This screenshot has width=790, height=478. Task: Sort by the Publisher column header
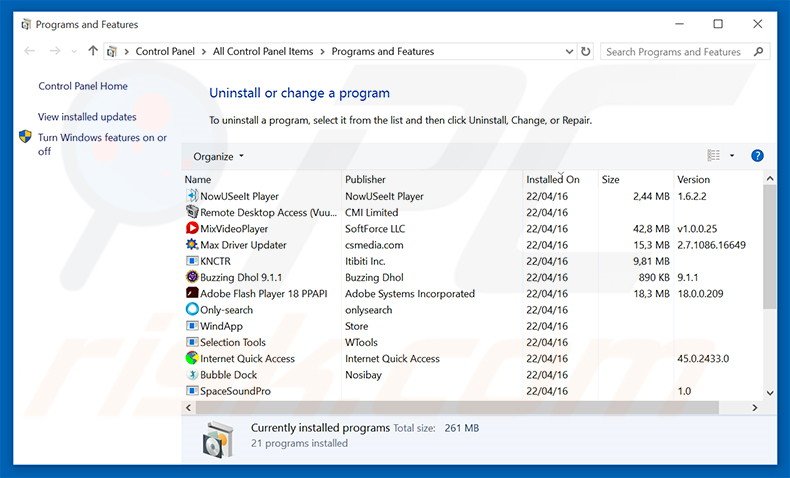pyautogui.click(x=365, y=179)
